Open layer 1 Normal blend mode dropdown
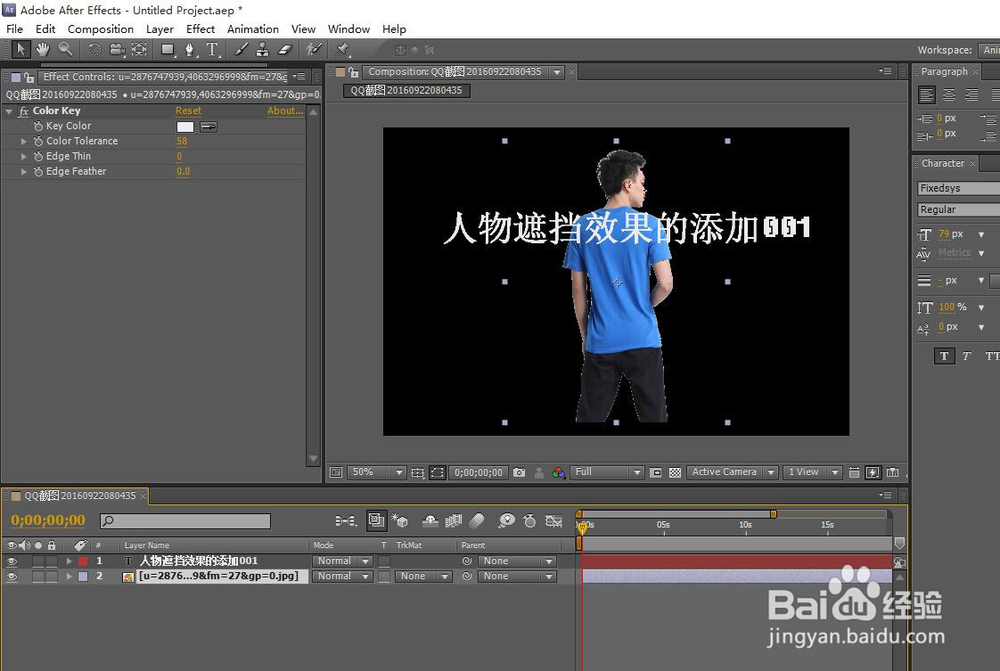Screen dimensions: 1000x671 (x=342, y=561)
